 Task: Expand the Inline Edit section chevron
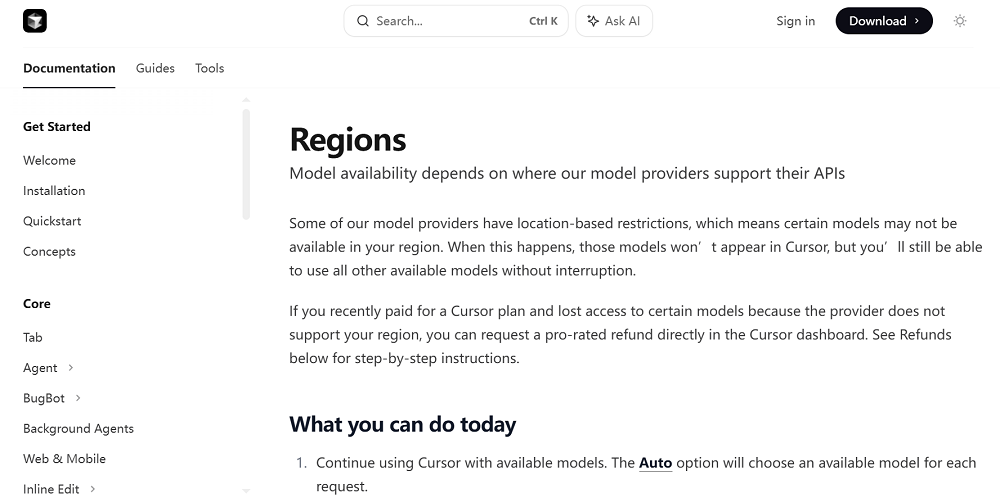[x=93, y=489]
